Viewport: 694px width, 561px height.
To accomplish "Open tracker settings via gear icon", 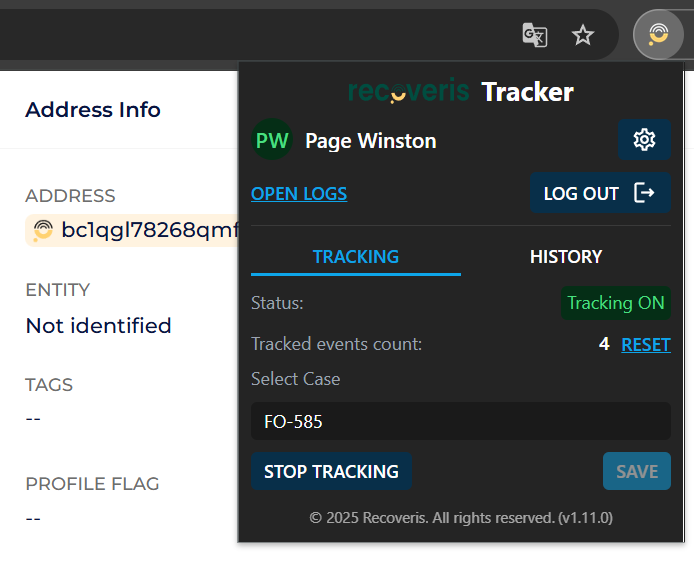I will (644, 140).
